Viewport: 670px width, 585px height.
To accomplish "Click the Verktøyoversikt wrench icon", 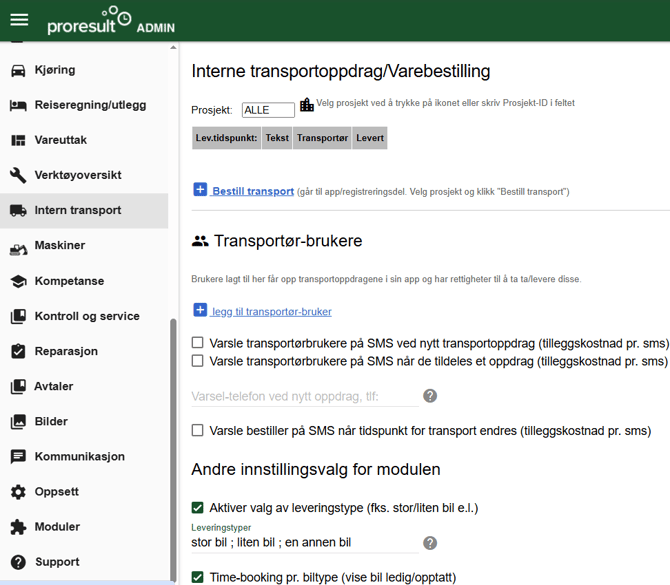I will [x=18, y=175].
